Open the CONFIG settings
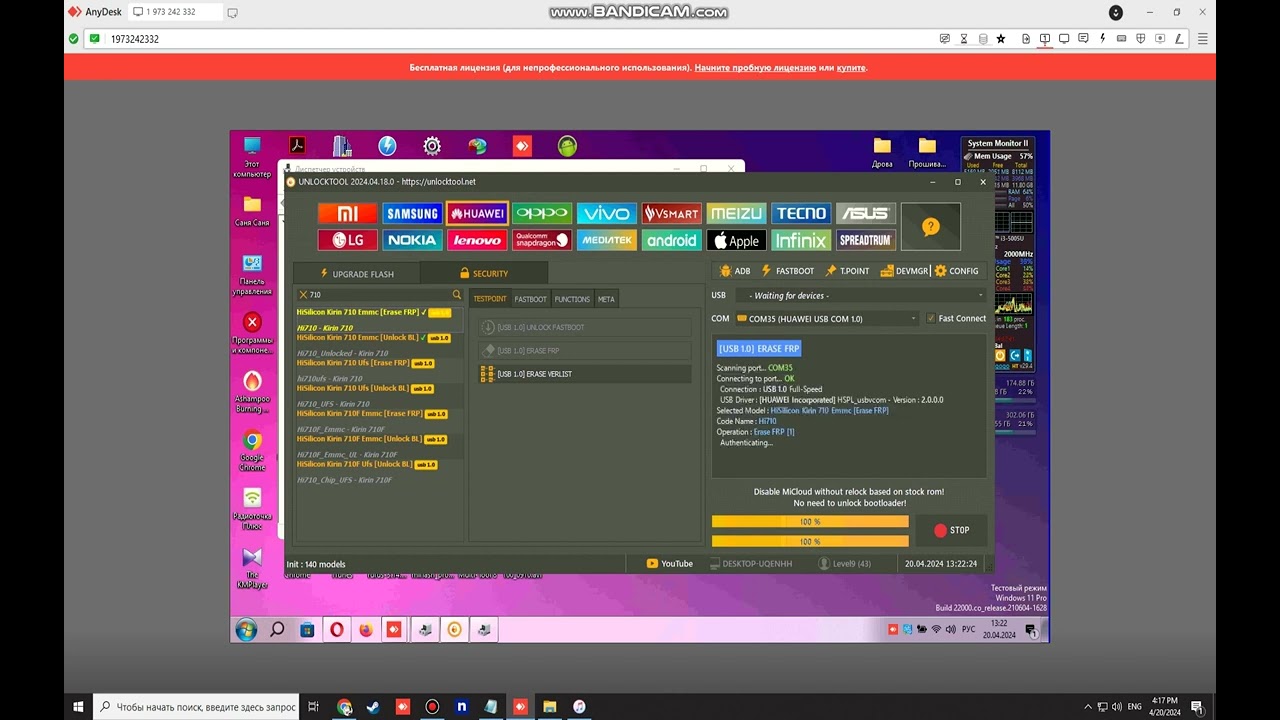 957,271
